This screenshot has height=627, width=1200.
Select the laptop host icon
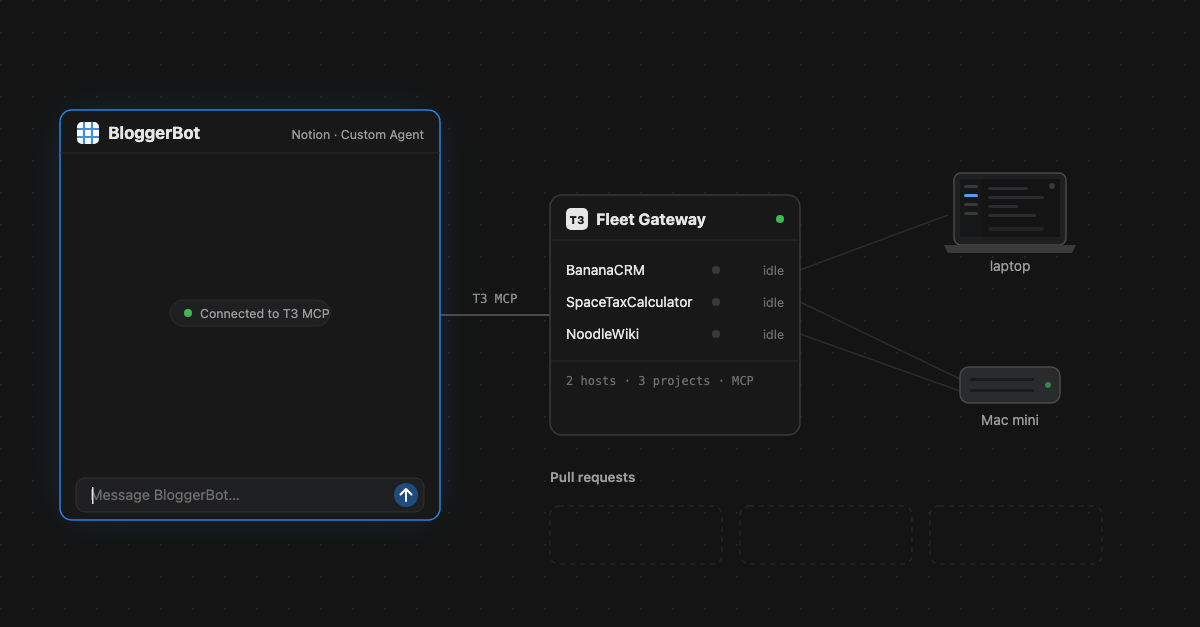[x=1010, y=213]
